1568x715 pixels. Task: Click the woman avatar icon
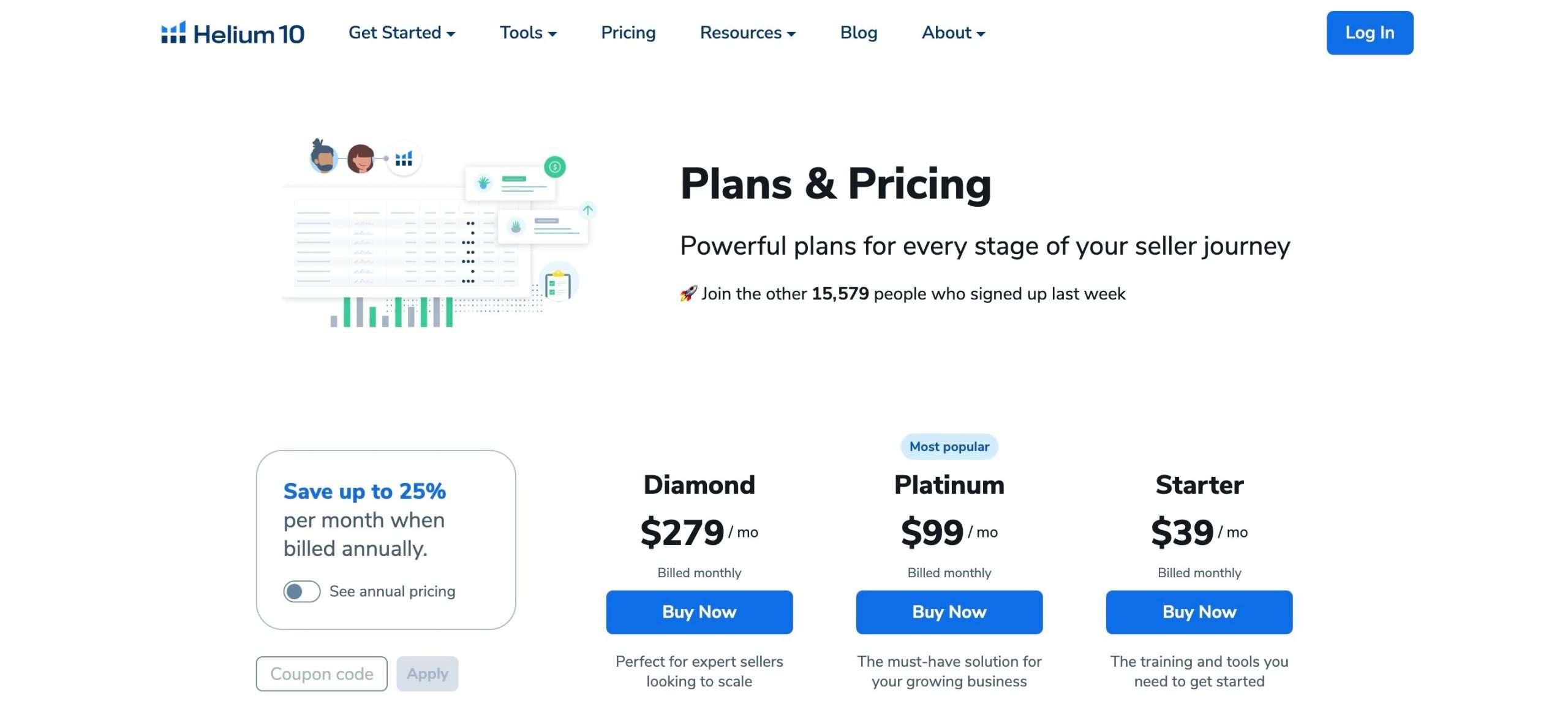click(361, 159)
